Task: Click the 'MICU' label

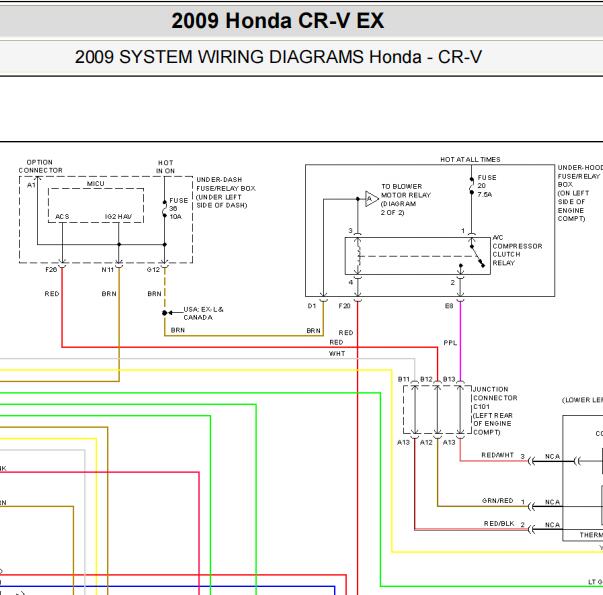Action: [95, 183]
